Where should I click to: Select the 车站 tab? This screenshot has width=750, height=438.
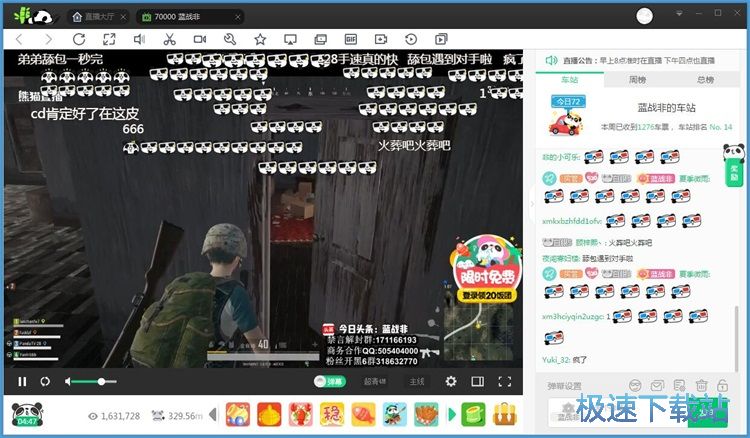pyautogui.click(x=569, y=80)
